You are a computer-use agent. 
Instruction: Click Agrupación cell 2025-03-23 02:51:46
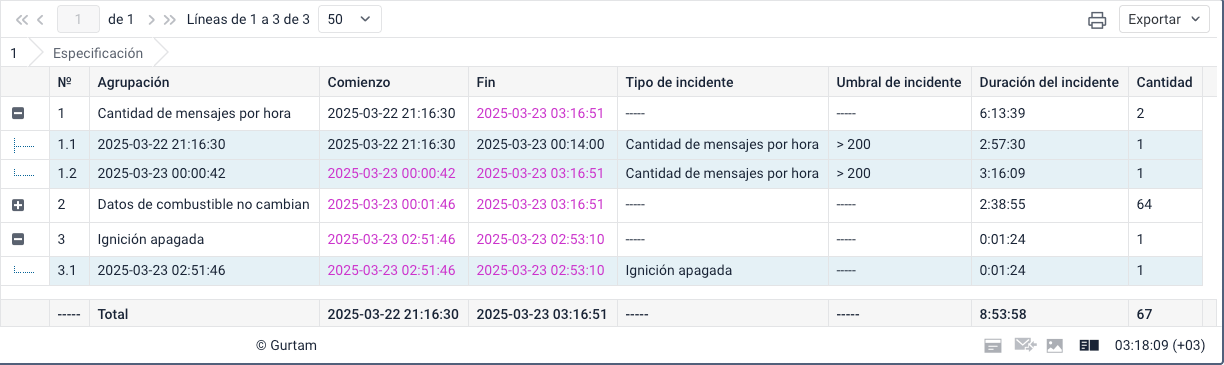(161, 270)
